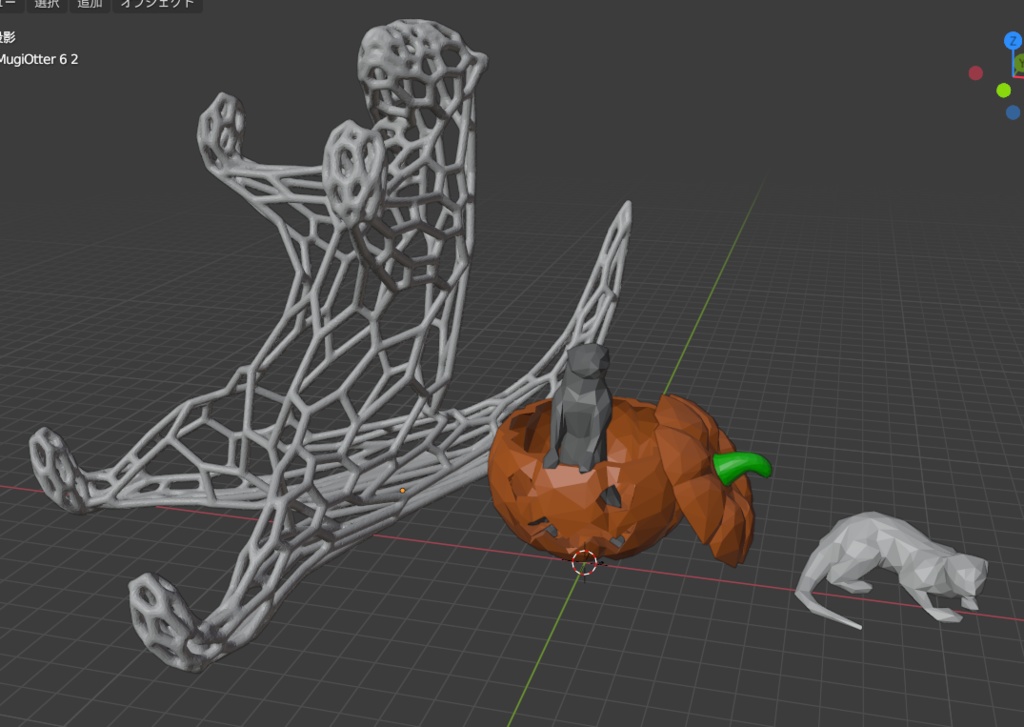Click the green Y axis handle on the gizmo
The image size is (1024, 727).
pos(1019,63)
